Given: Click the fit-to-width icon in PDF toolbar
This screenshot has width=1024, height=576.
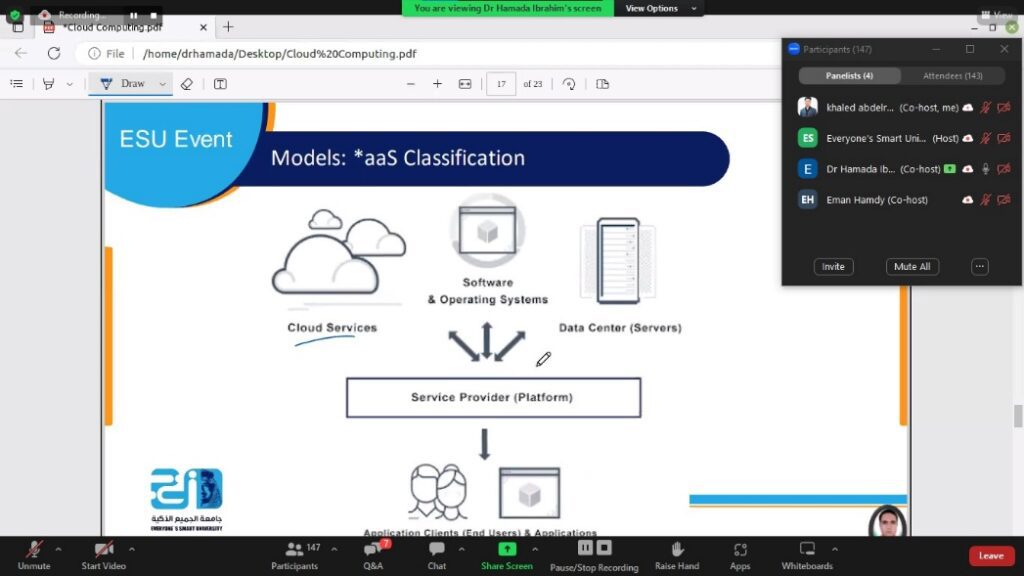Looking at the screenshot, I should [465, 84].
